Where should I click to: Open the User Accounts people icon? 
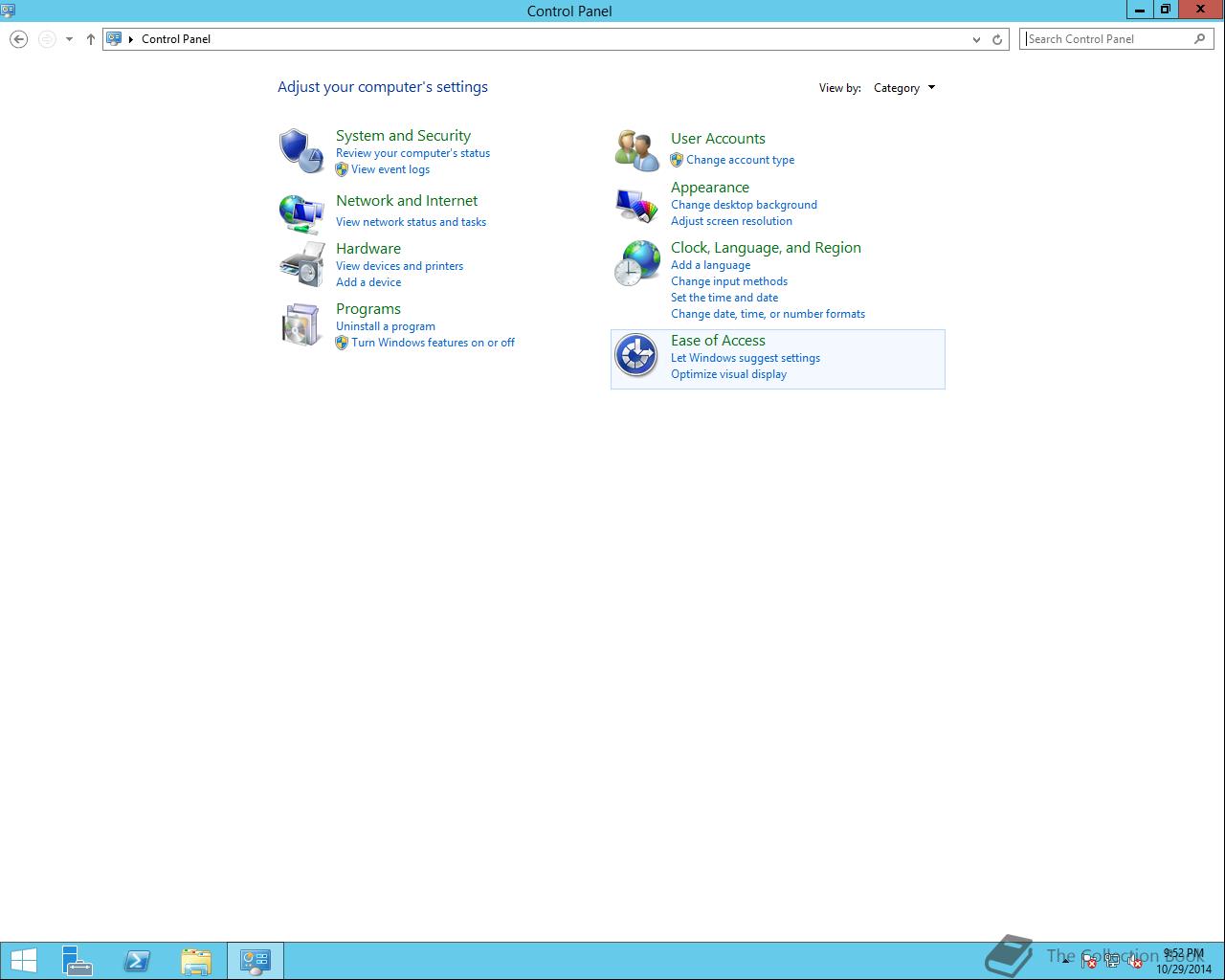[636, 151]
